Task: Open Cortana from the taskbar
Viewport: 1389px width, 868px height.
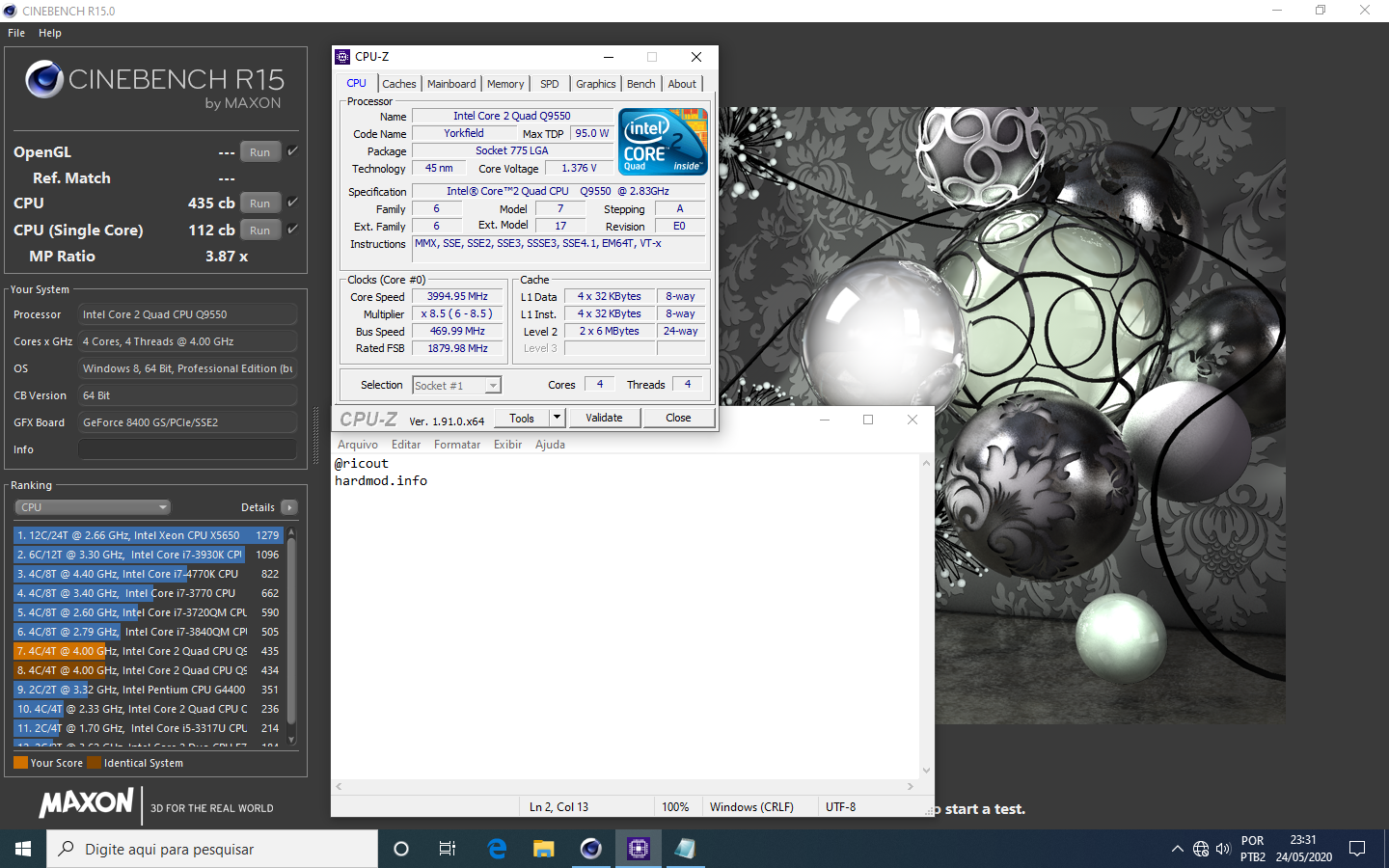Action: (x=401, y=849)
